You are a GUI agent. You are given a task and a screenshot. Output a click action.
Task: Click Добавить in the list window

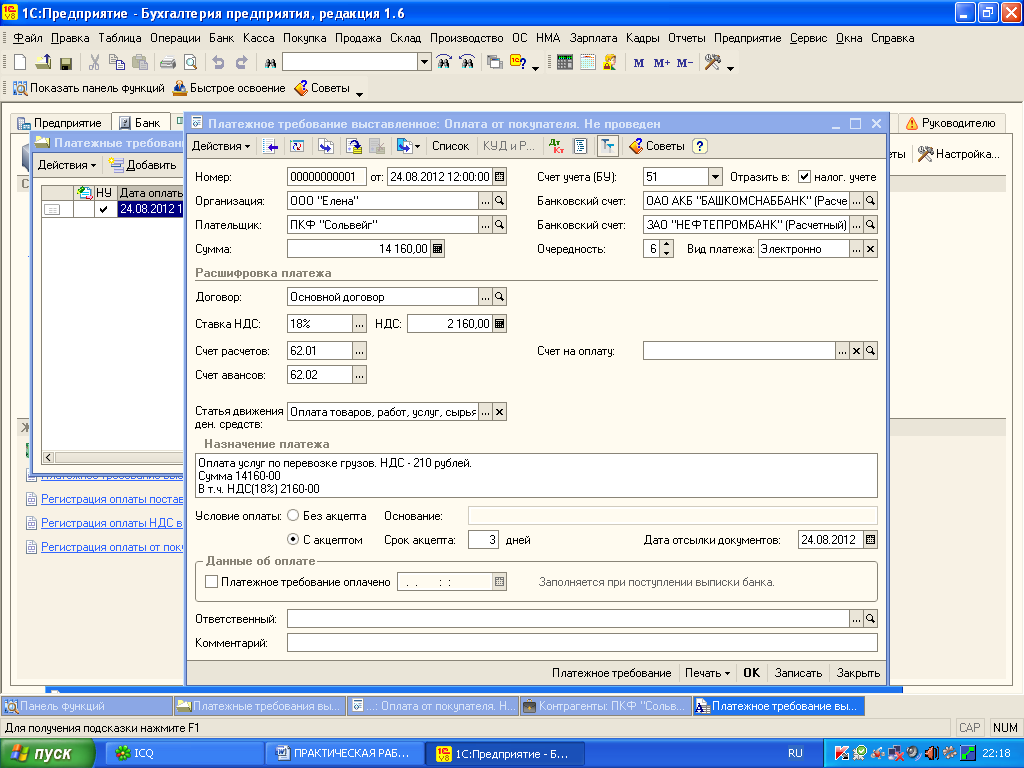click(143, 165)
